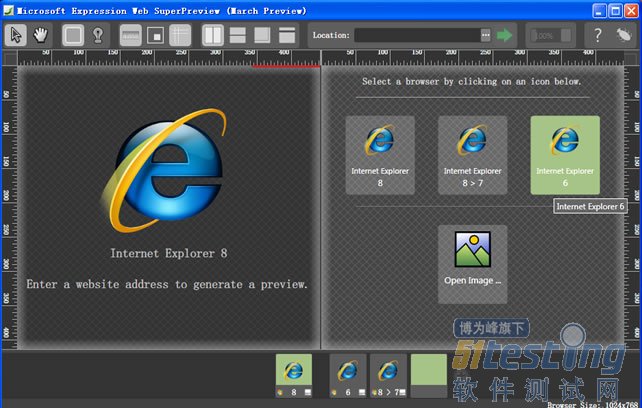Toggle ruler visibility in toolbar
This screenshot has width=642, height=408.
pos(131,34)
